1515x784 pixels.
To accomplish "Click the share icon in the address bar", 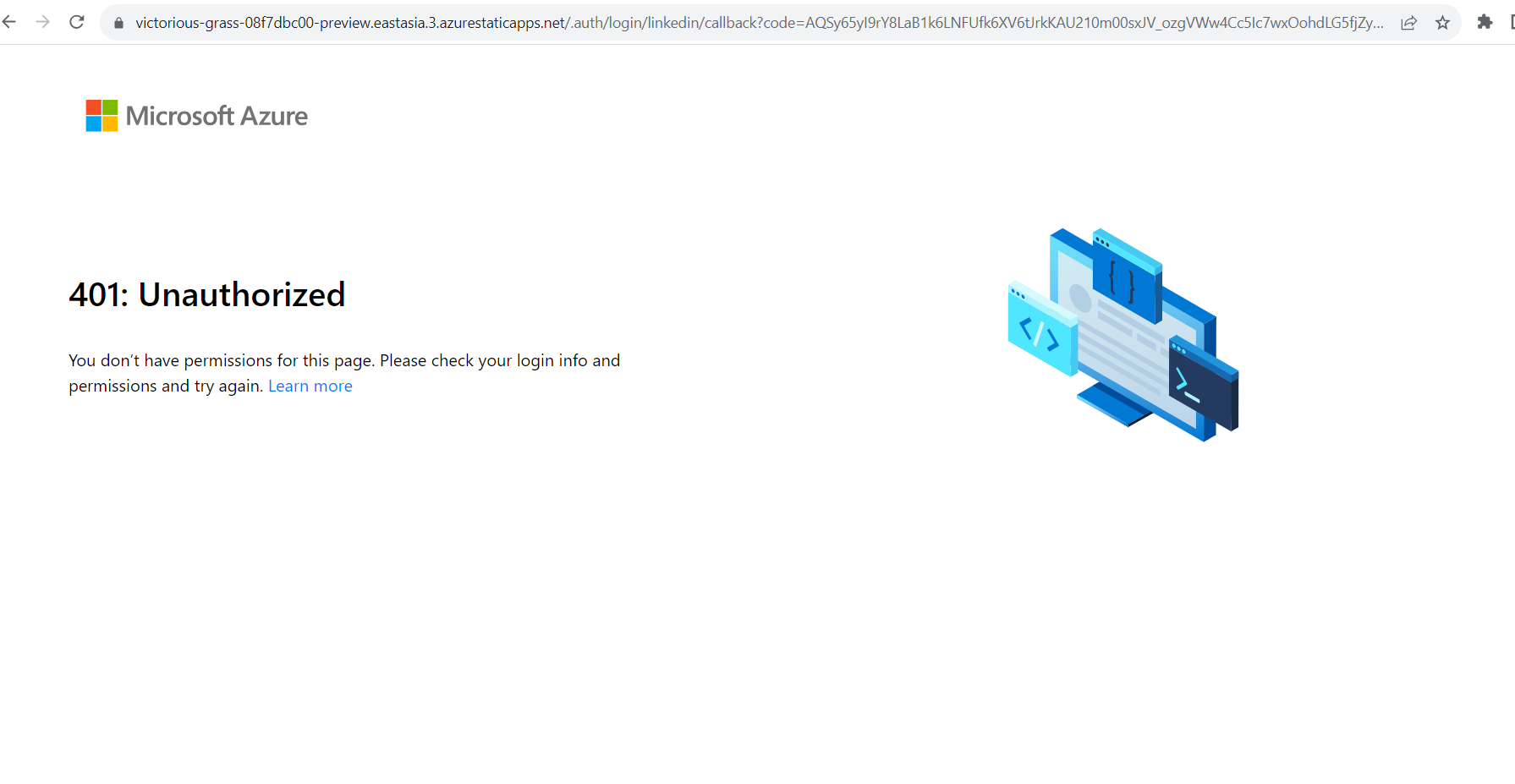I will [x=1408, y=23].
